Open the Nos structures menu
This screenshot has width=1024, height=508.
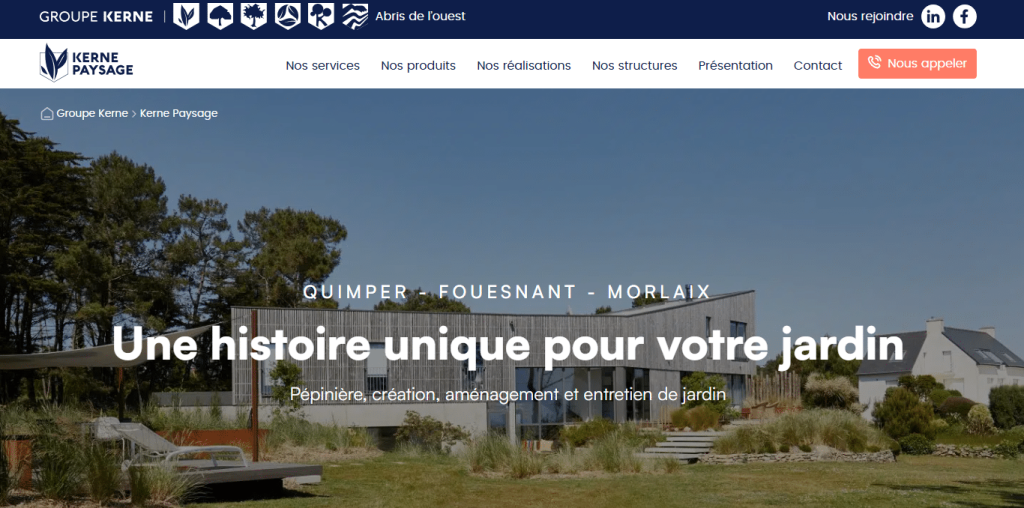point(634,66)
